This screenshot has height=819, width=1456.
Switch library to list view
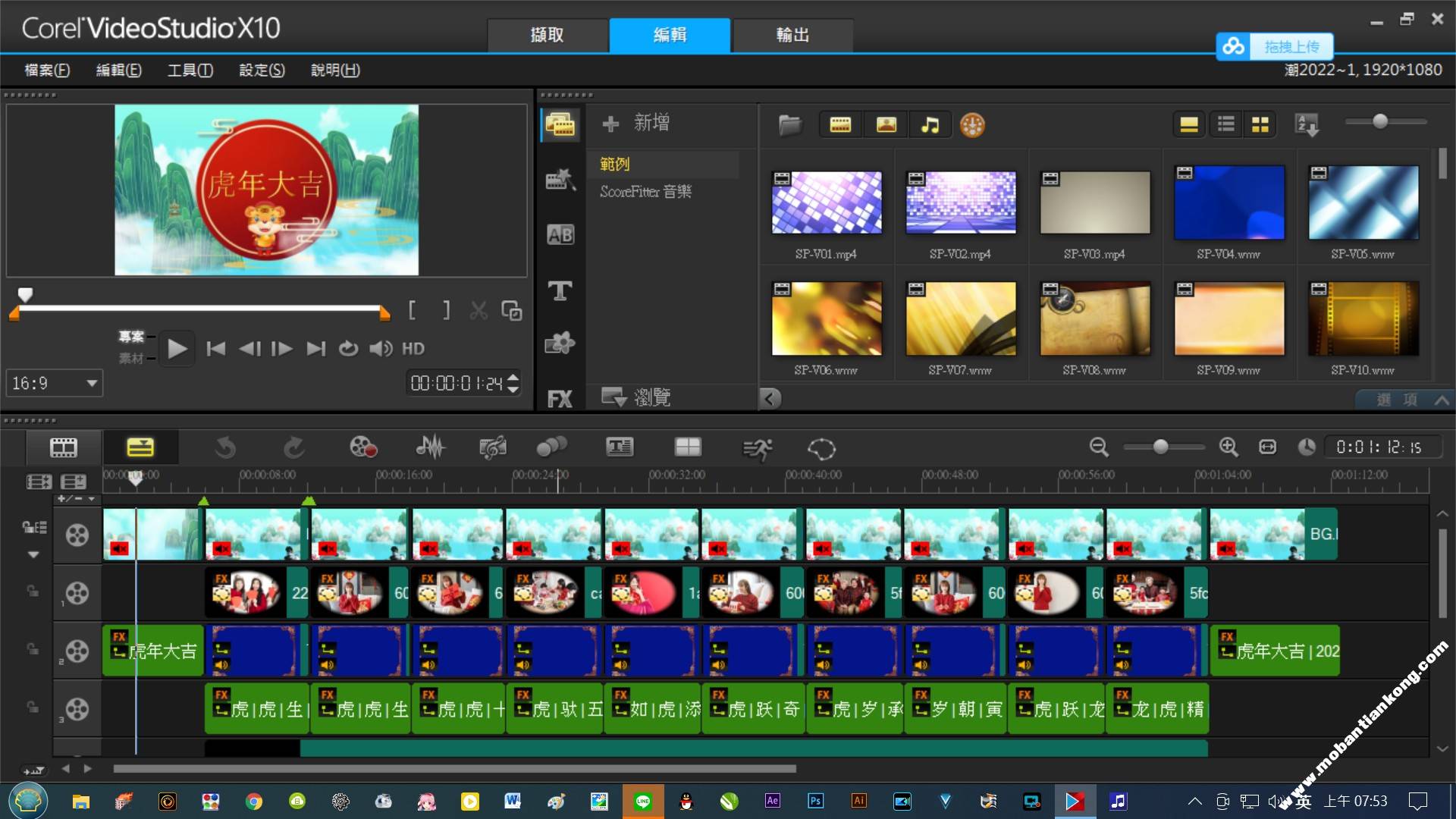1226,124
